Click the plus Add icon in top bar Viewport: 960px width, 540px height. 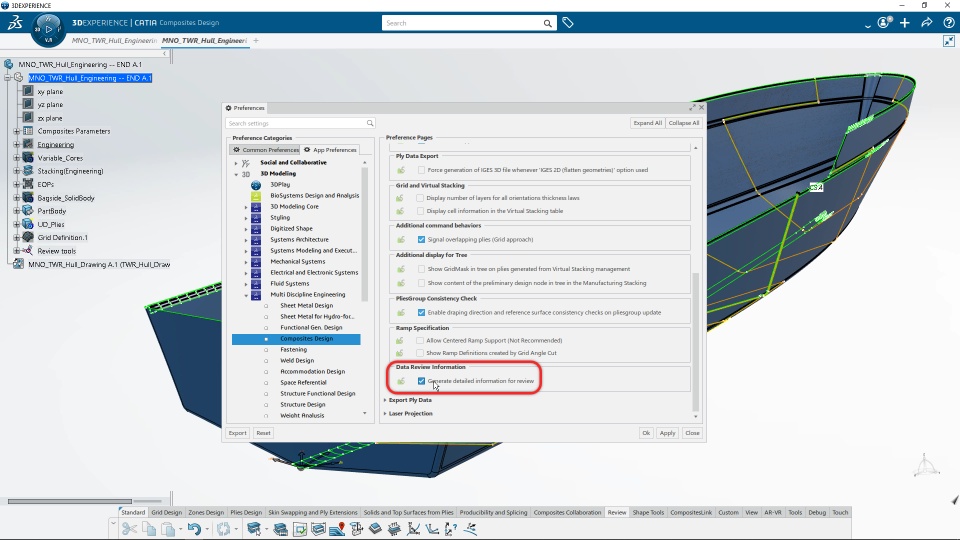(905, 23)
